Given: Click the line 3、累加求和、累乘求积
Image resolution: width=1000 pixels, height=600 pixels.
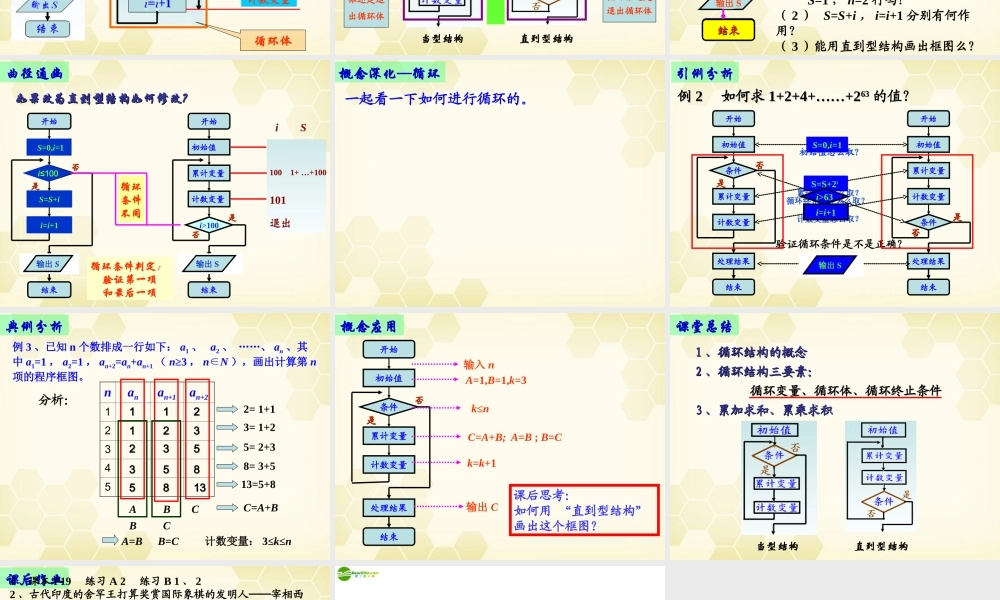Looking at the screenshot, I should click(764, 410).
